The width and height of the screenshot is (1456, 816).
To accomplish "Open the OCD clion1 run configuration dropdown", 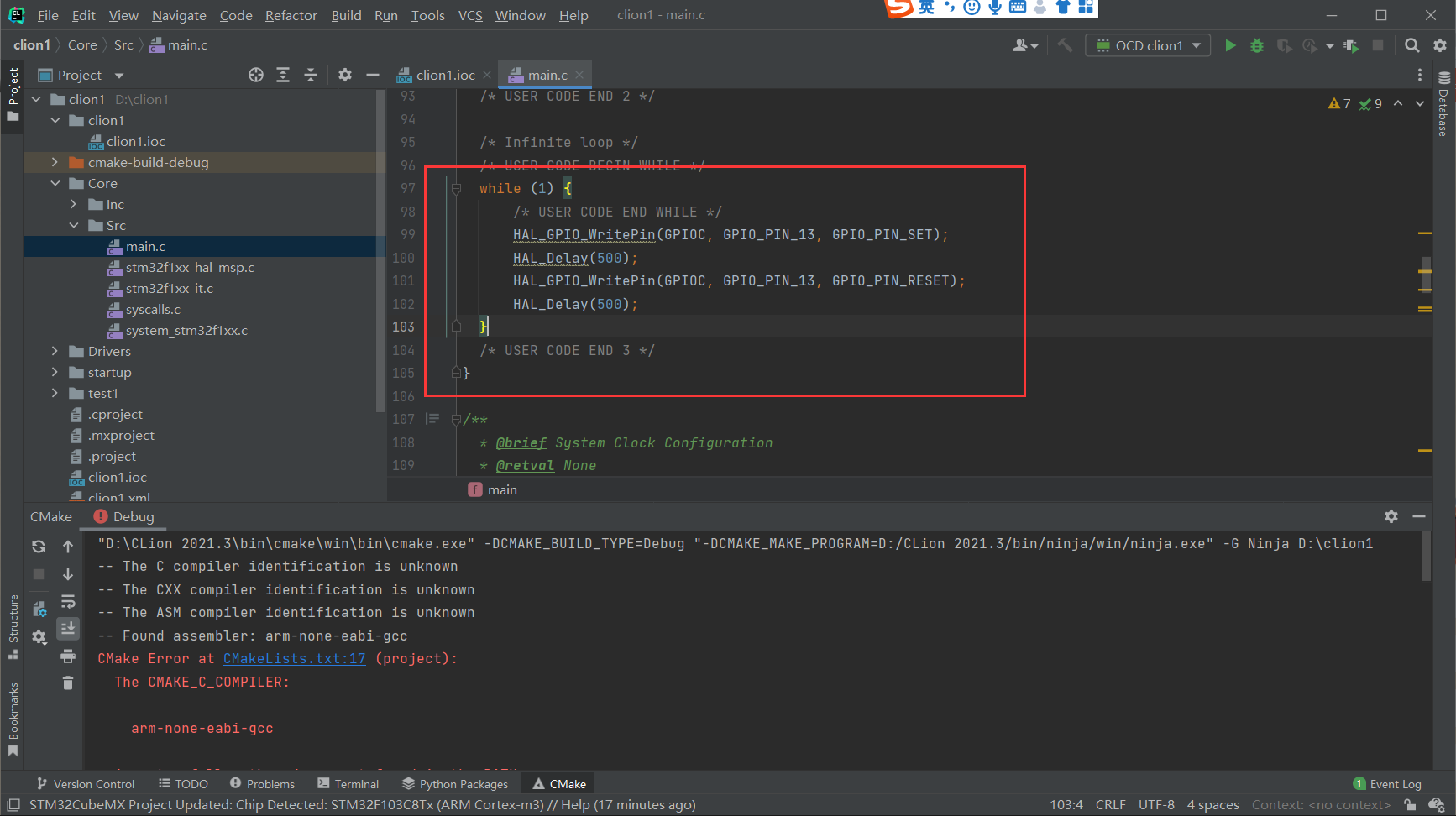I will coord(1148,45).
